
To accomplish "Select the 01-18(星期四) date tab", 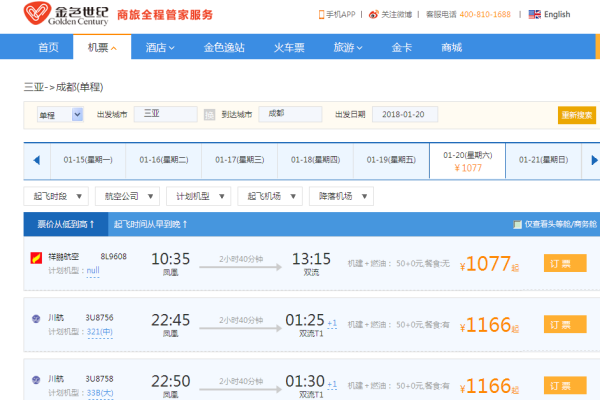I will pyautogui.click(x=314, y=160).
